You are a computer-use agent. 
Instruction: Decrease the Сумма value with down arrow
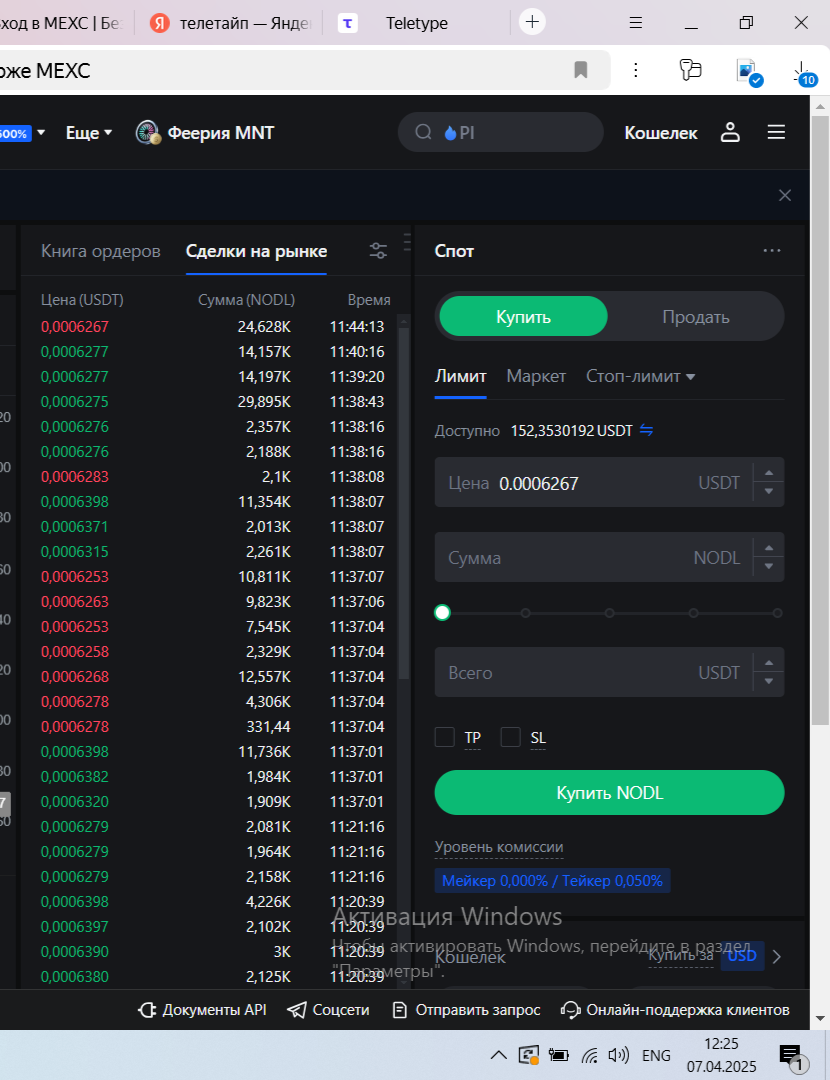[x=769, y=567]
